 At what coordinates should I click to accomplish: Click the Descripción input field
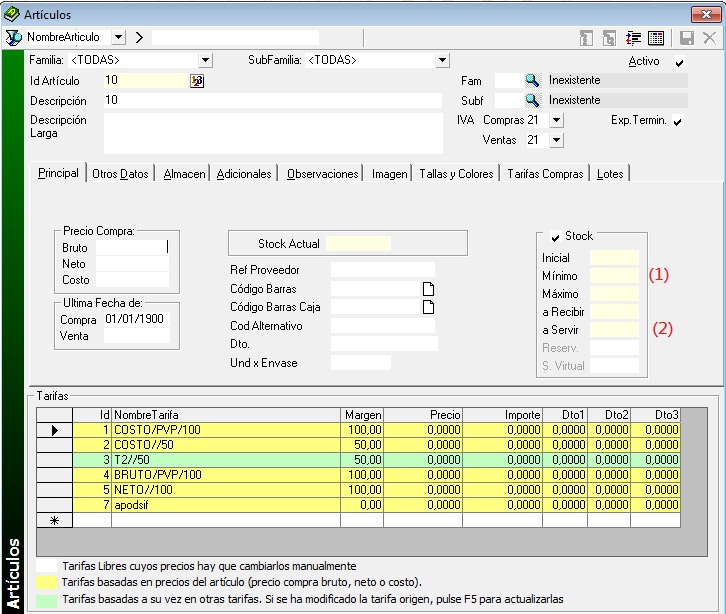pos(273,100)
